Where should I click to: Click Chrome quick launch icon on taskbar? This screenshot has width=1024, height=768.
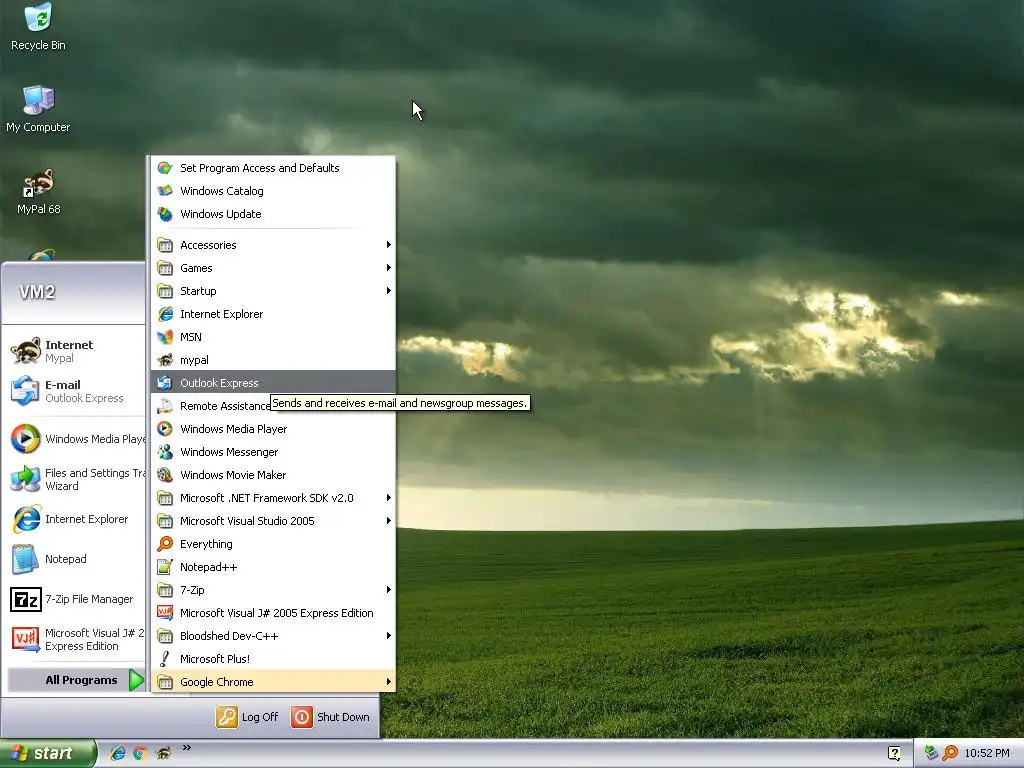click(x=140, y=753)
